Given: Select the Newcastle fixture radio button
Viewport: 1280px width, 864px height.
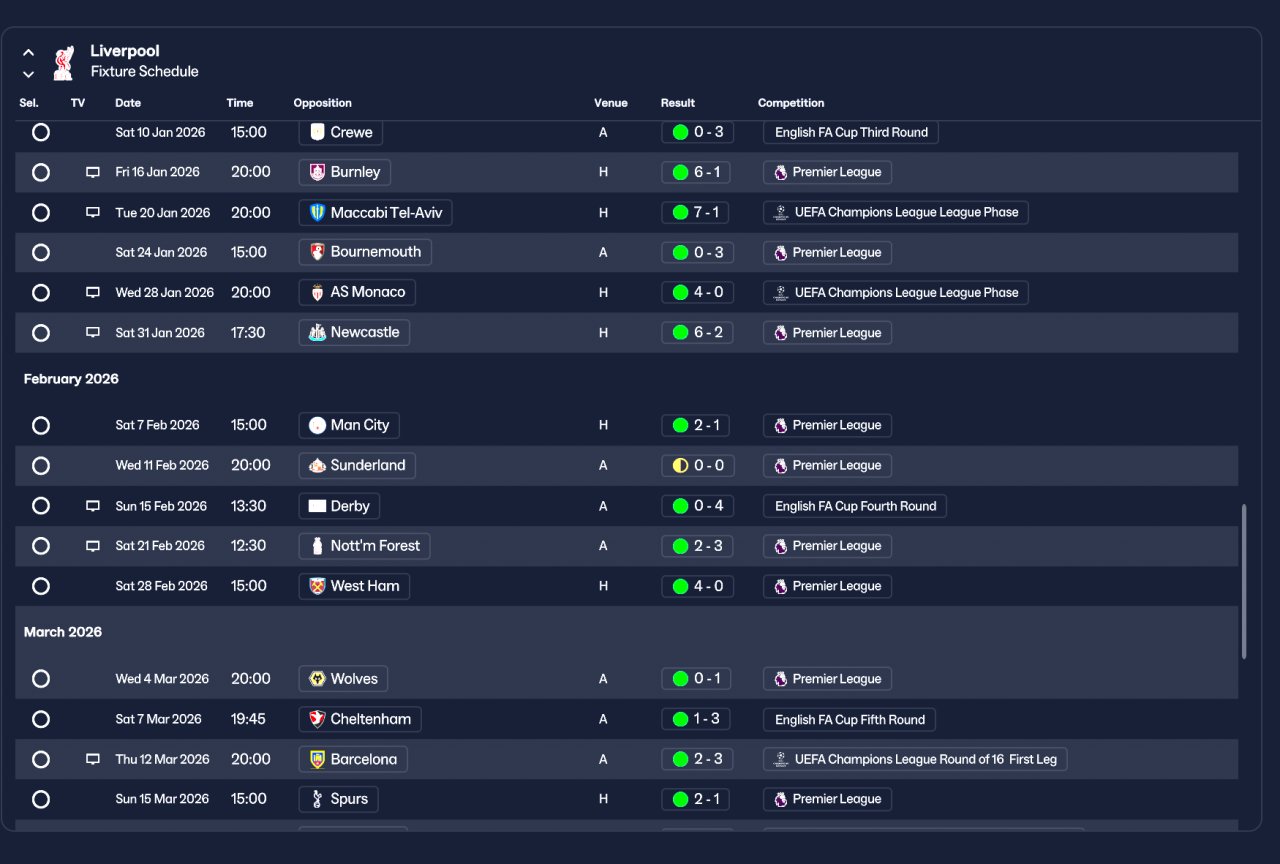Looking at the screenshot, I should coord(41,332).
